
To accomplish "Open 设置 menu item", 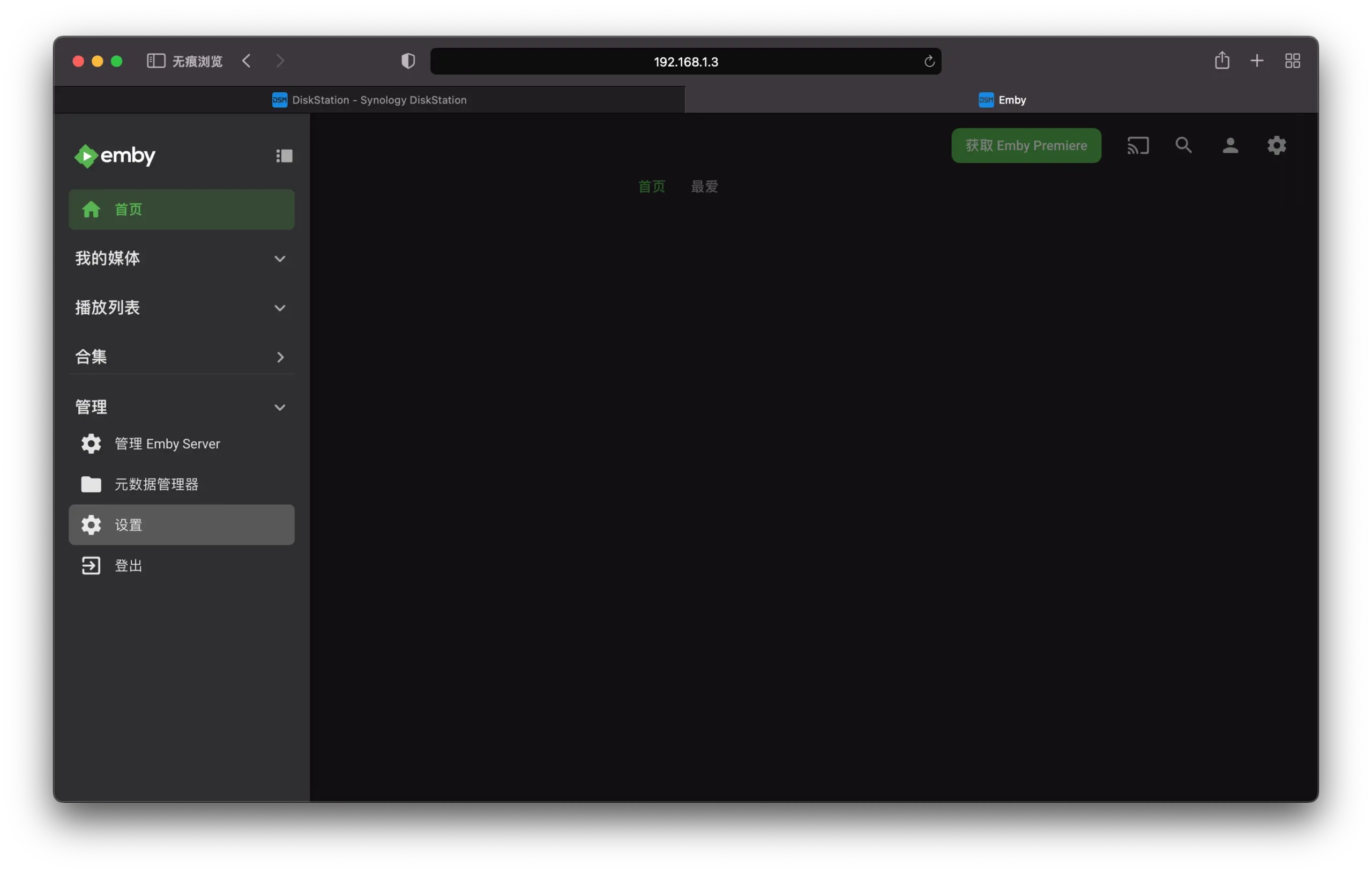I will pyautogui.click(x=182, y=524).
